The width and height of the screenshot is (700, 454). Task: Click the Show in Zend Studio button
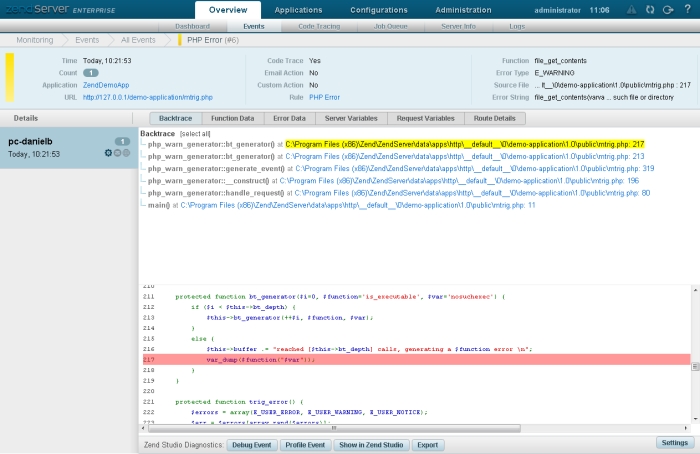pos(370,444)
